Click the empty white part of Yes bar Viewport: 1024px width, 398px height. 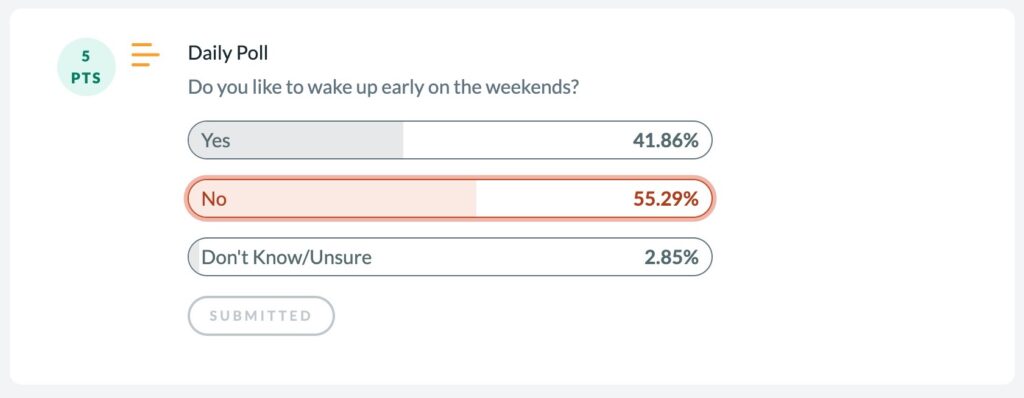pyautogui.click(x=516, y=140)
